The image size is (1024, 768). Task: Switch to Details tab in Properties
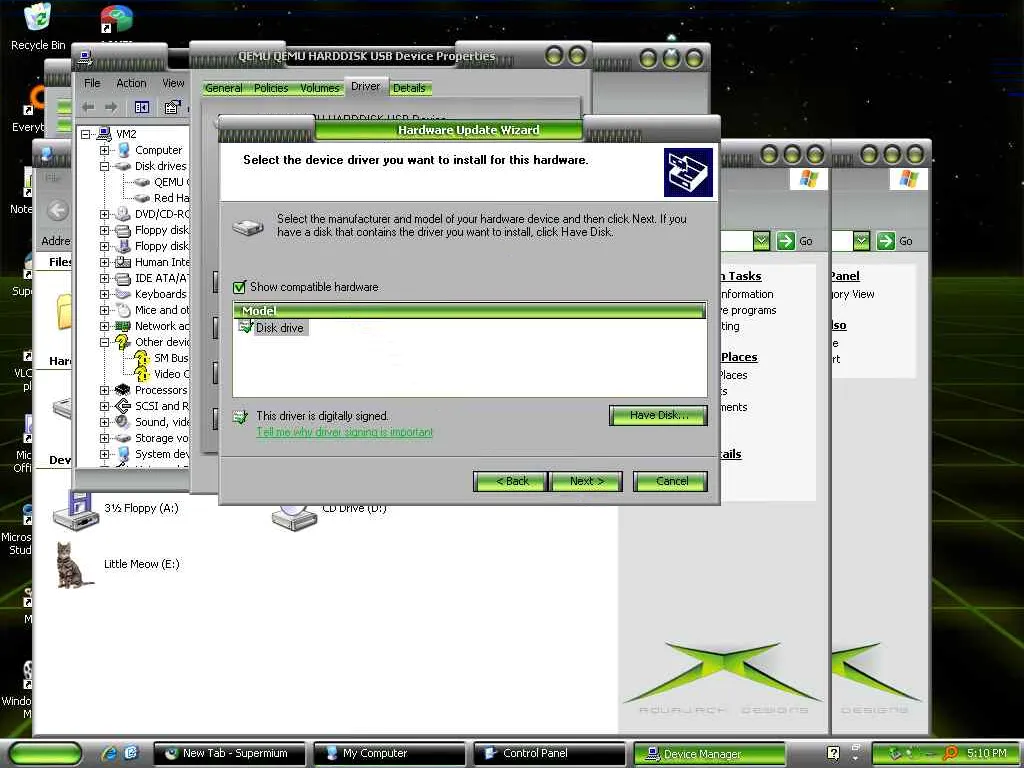(x=409, y=88)
